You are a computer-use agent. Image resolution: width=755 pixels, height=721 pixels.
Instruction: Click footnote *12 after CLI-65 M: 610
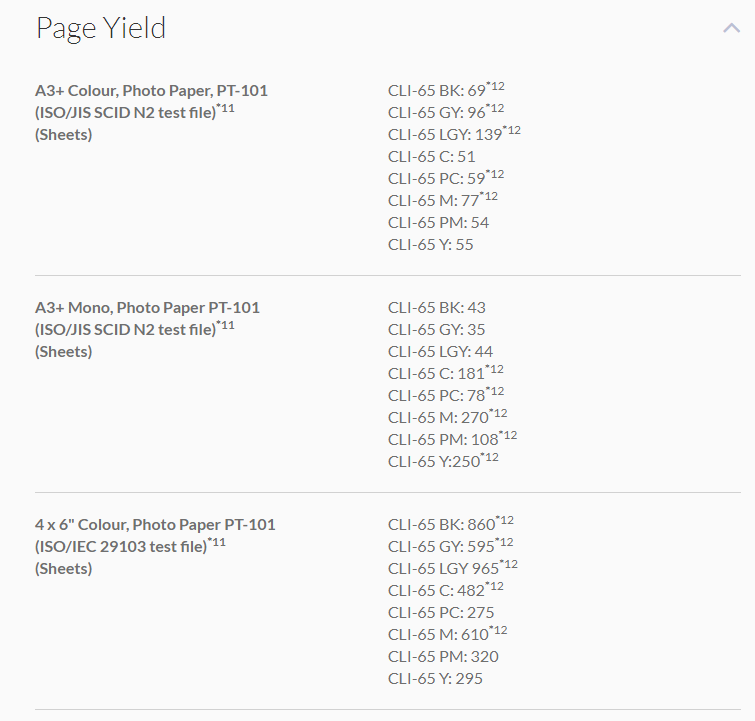(x=498, y=631)
